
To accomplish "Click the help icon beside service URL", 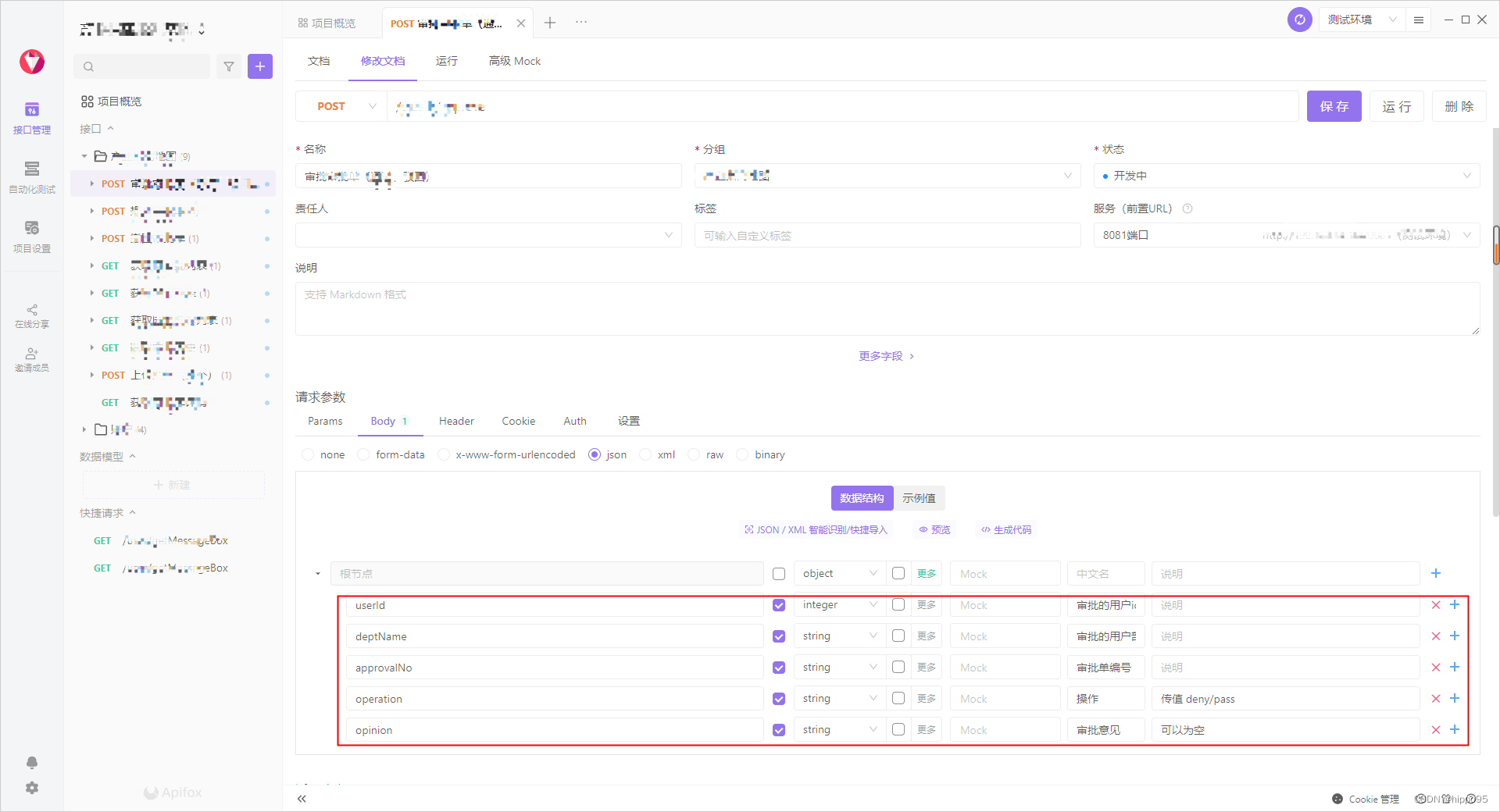I will point(1187,208).
